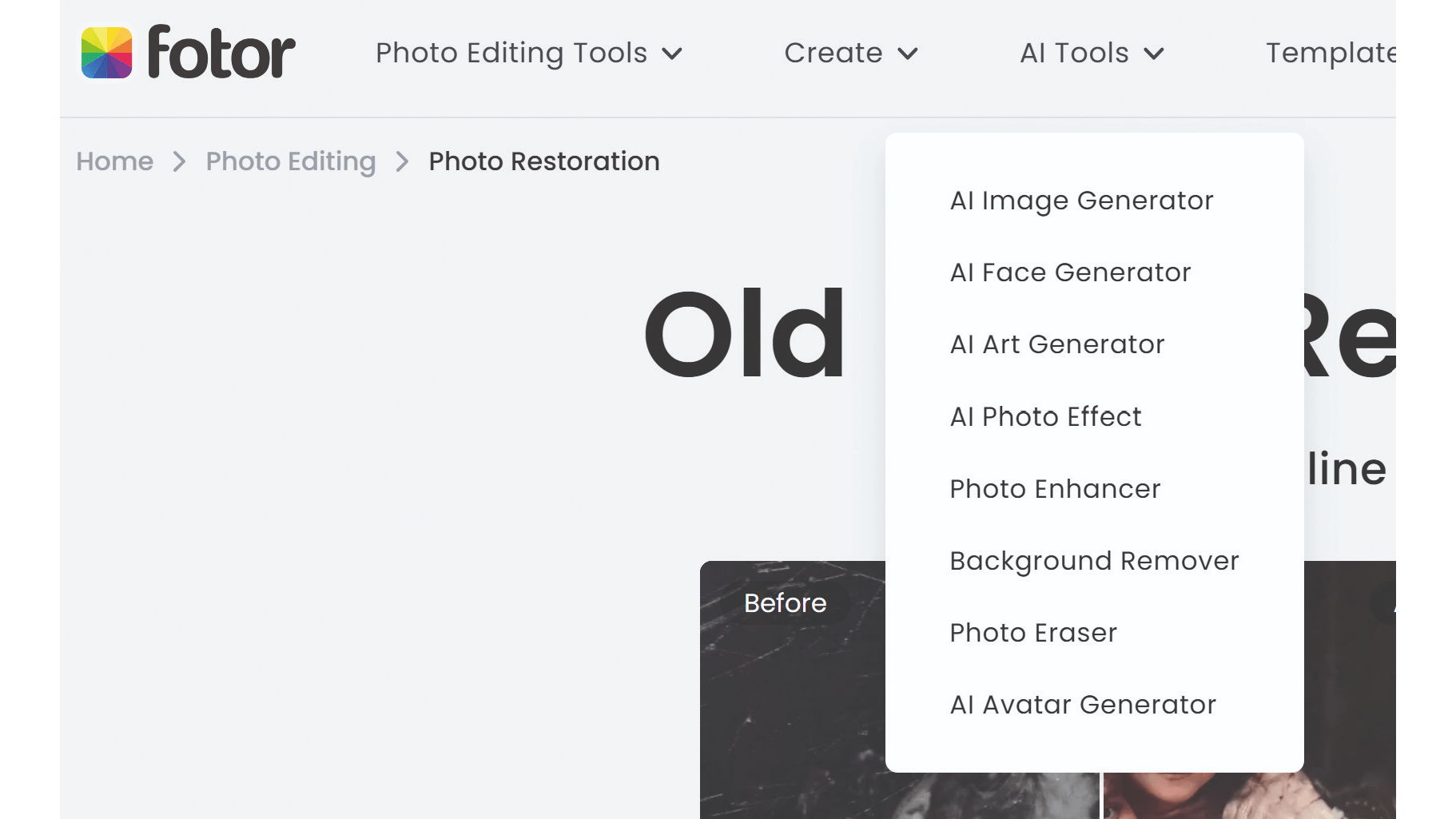Open AI Avatar Generator entry

1083,705
